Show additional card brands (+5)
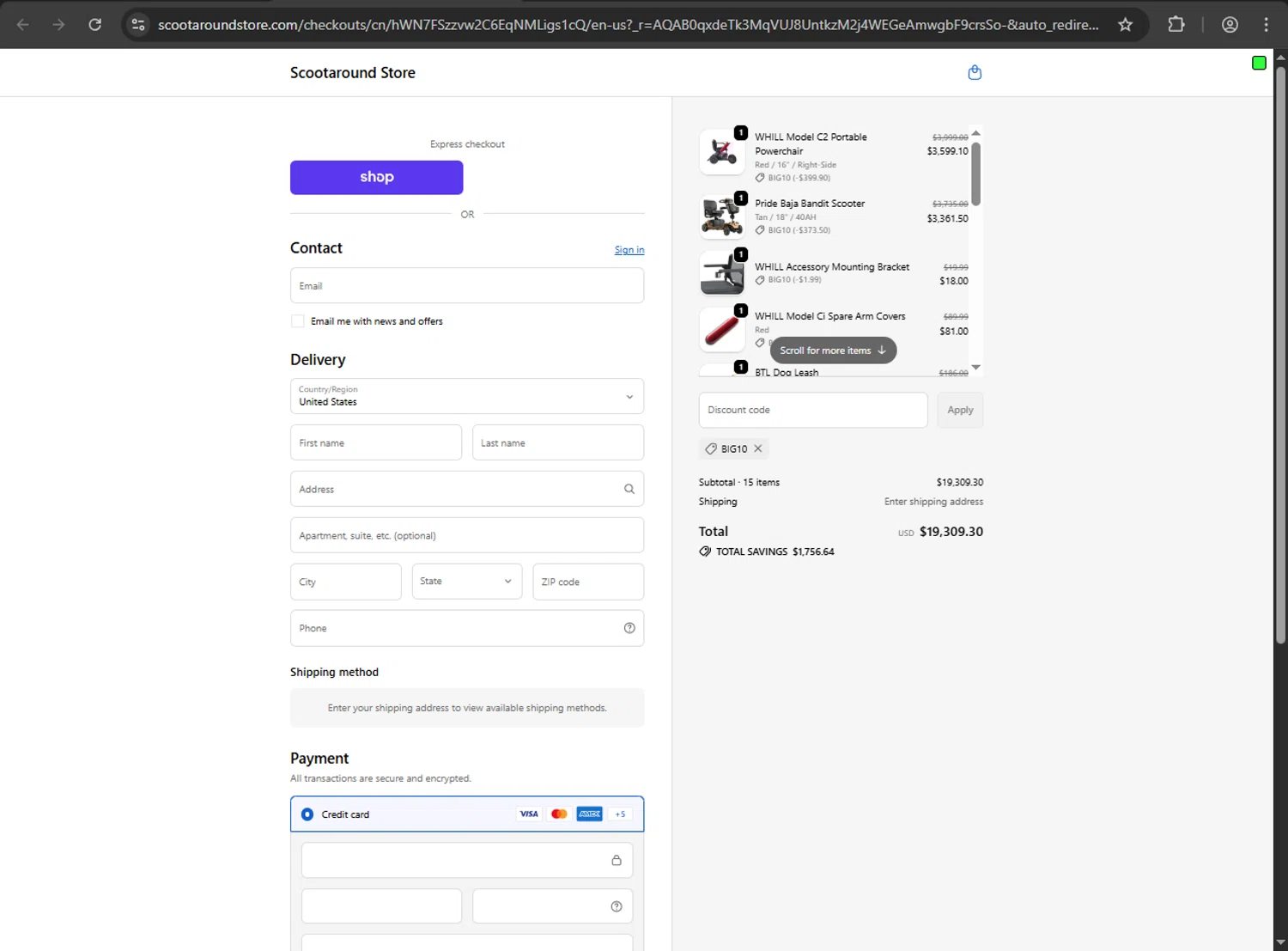This screenshot has width=1288, height=951. (x=620, y=814)
